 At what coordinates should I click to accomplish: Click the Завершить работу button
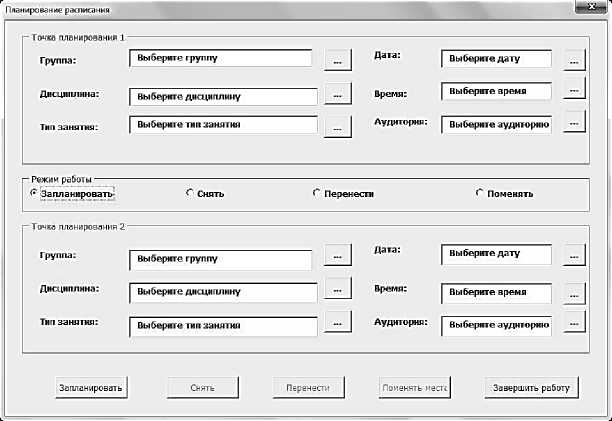point(531,387)
